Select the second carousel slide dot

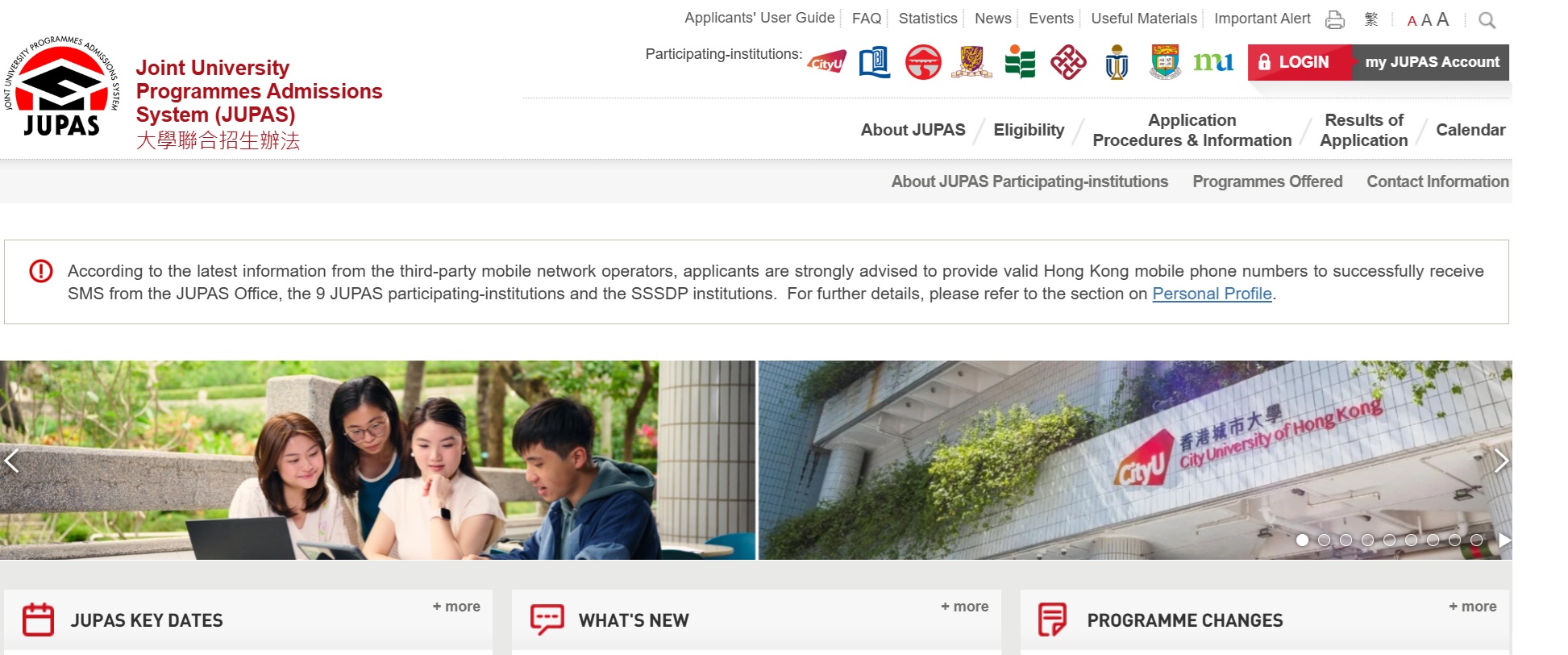1324,540
